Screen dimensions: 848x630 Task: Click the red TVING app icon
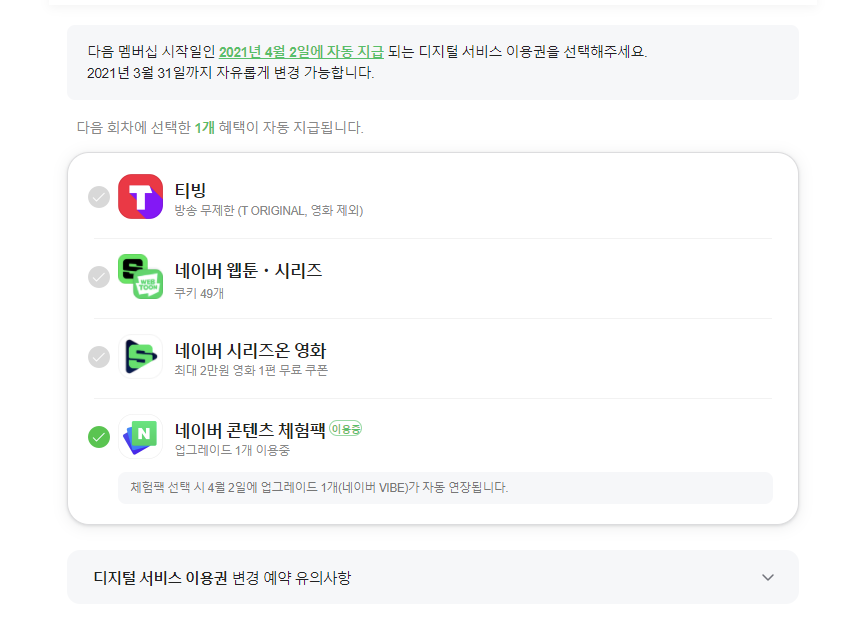[x=141, y=196]
